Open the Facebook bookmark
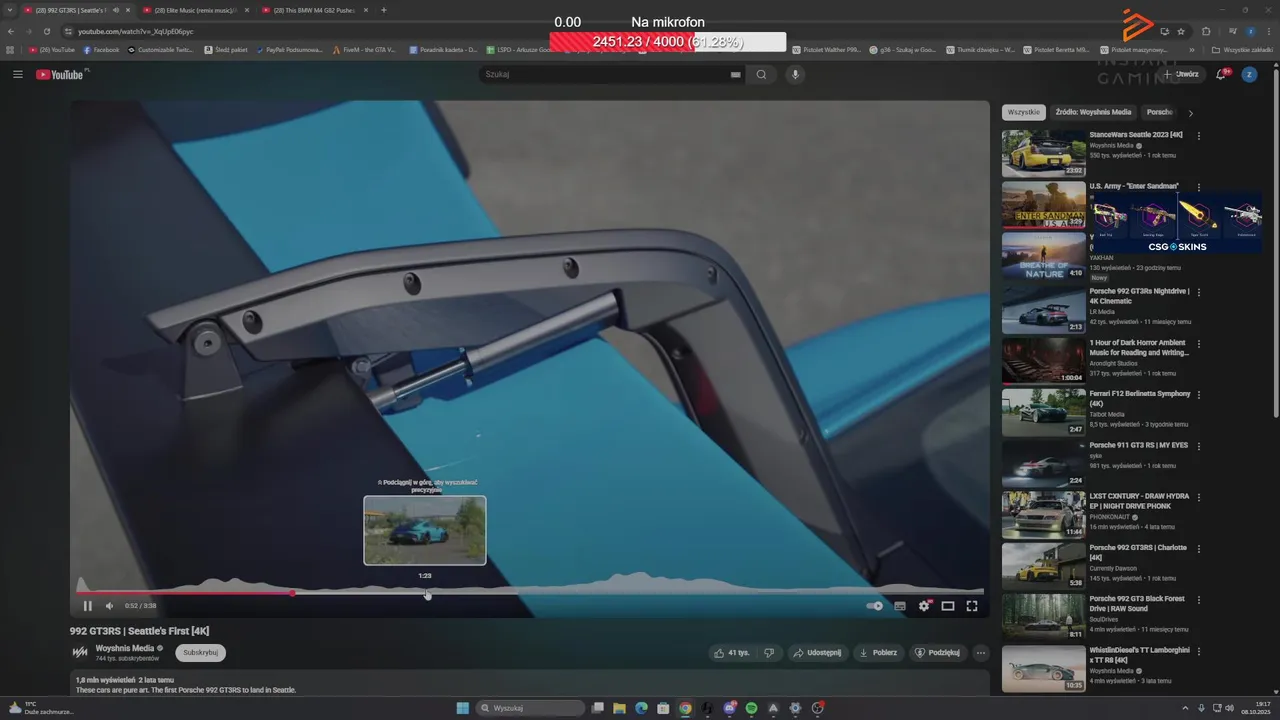The height and width of the screenshot is (720, 1280). coord(101,49)
